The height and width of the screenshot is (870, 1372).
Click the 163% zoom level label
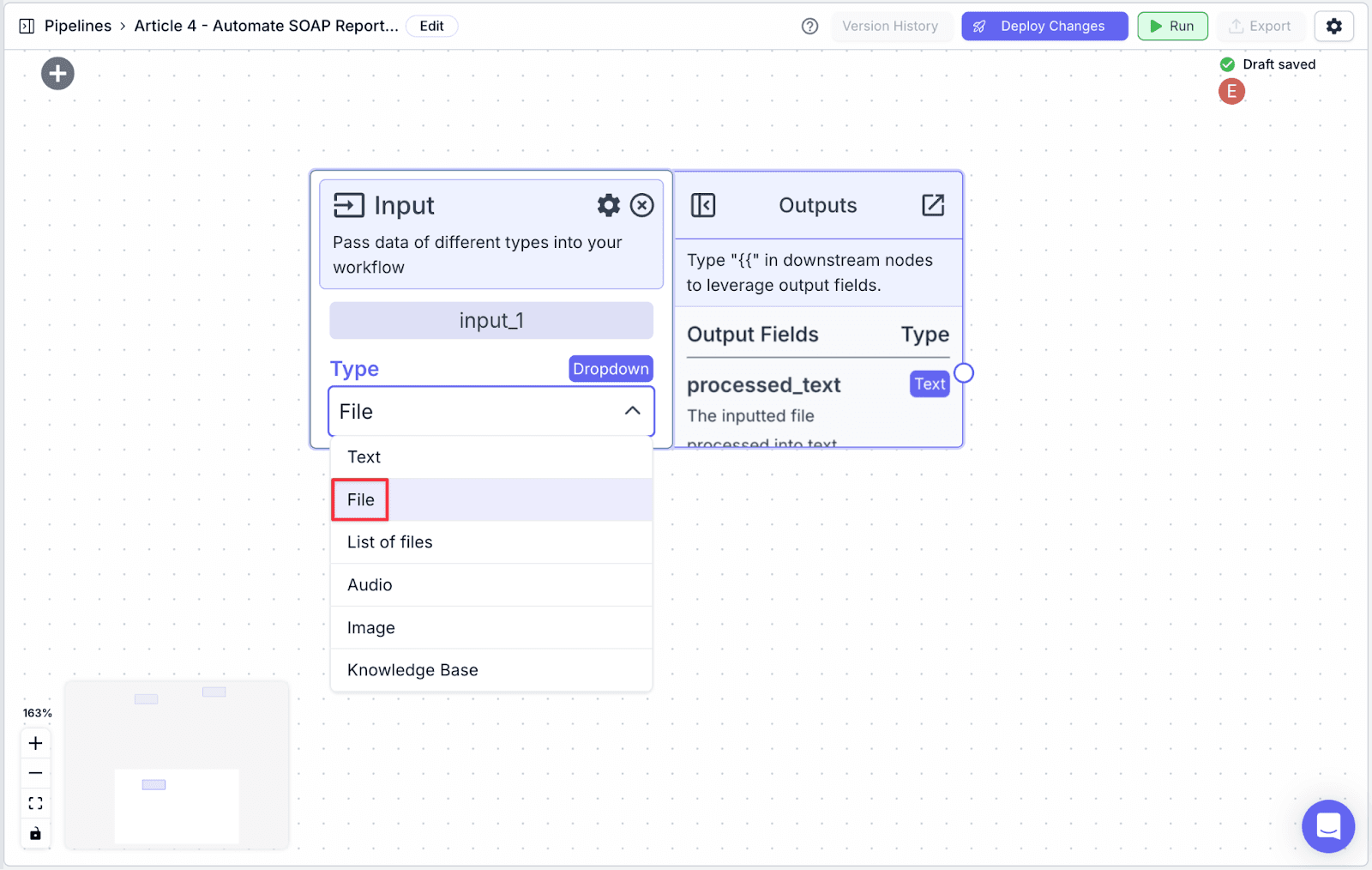click(x=37, y=713)
